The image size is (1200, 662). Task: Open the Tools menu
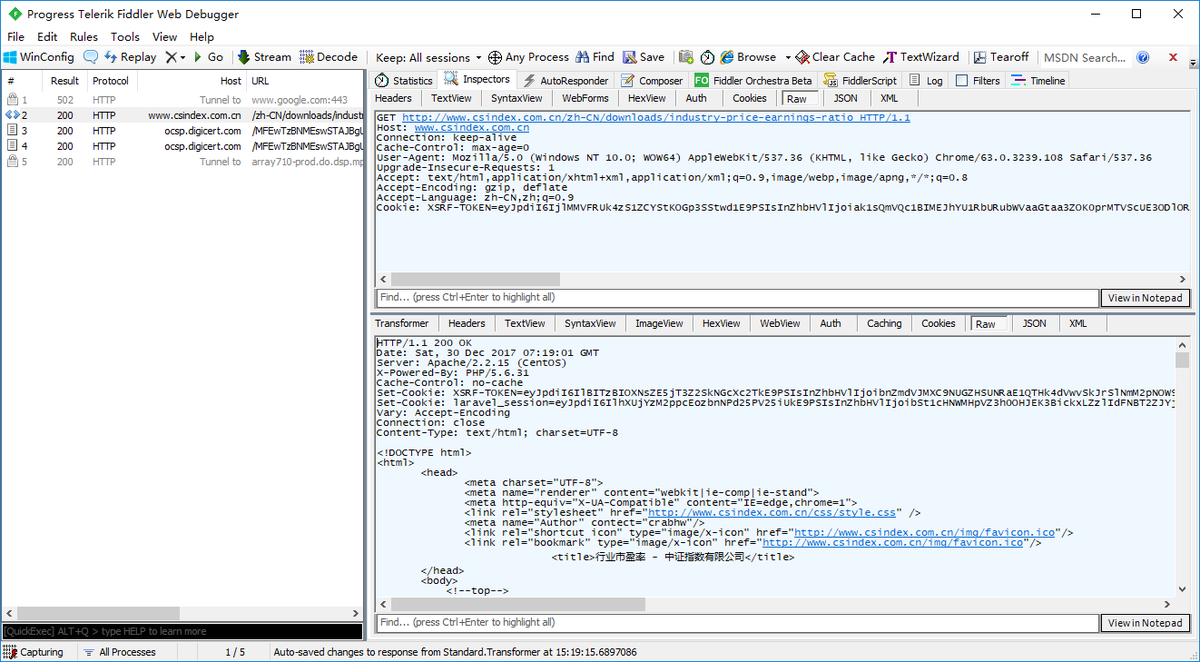coord(125,36)
